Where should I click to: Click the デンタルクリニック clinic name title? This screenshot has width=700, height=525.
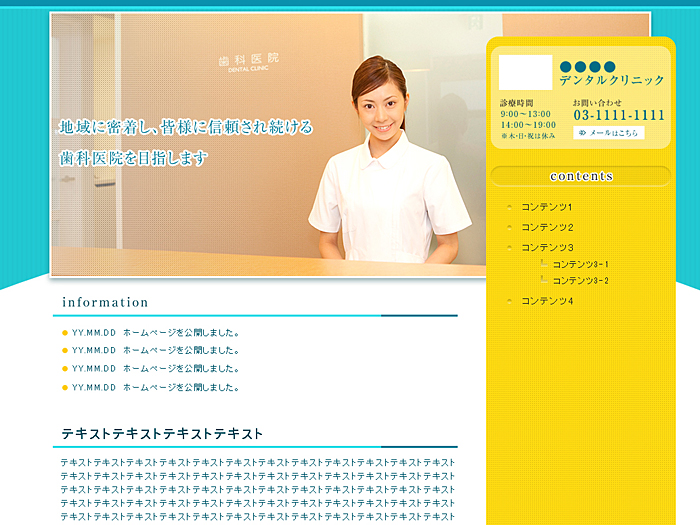(x=612, y=80)
